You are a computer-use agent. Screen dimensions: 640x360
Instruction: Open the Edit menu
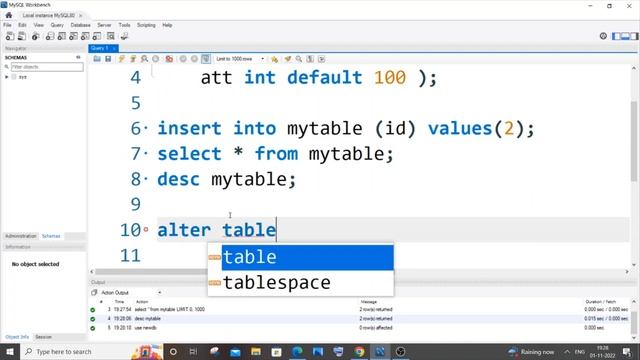pyautogui.click(x=22, y=25)
